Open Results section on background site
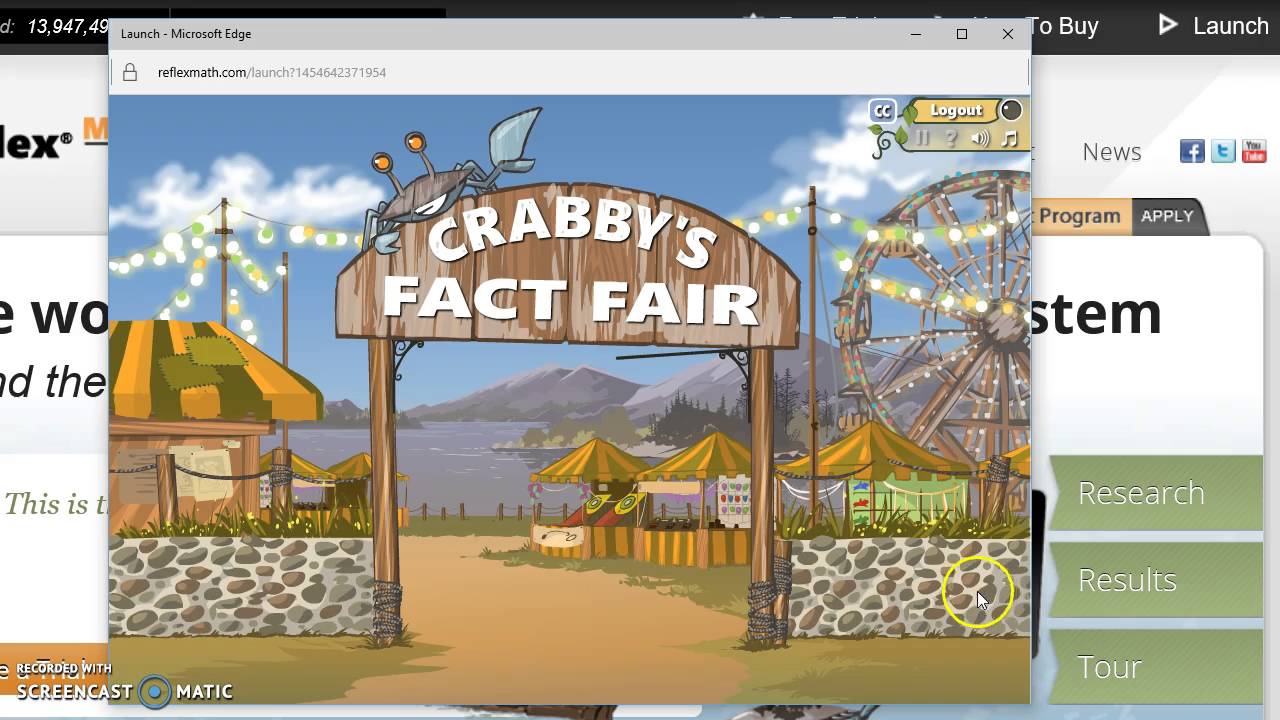 coord(1156,580)
